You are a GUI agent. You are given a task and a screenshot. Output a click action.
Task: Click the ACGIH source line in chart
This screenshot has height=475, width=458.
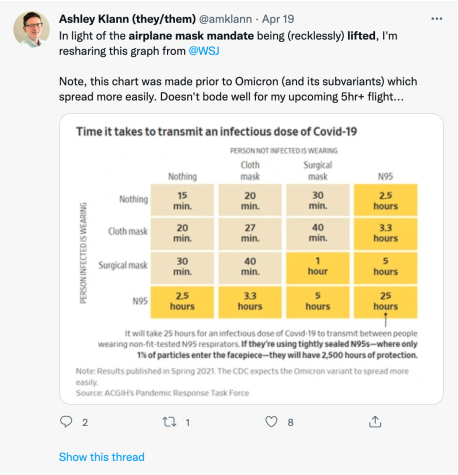pos(162,393)
